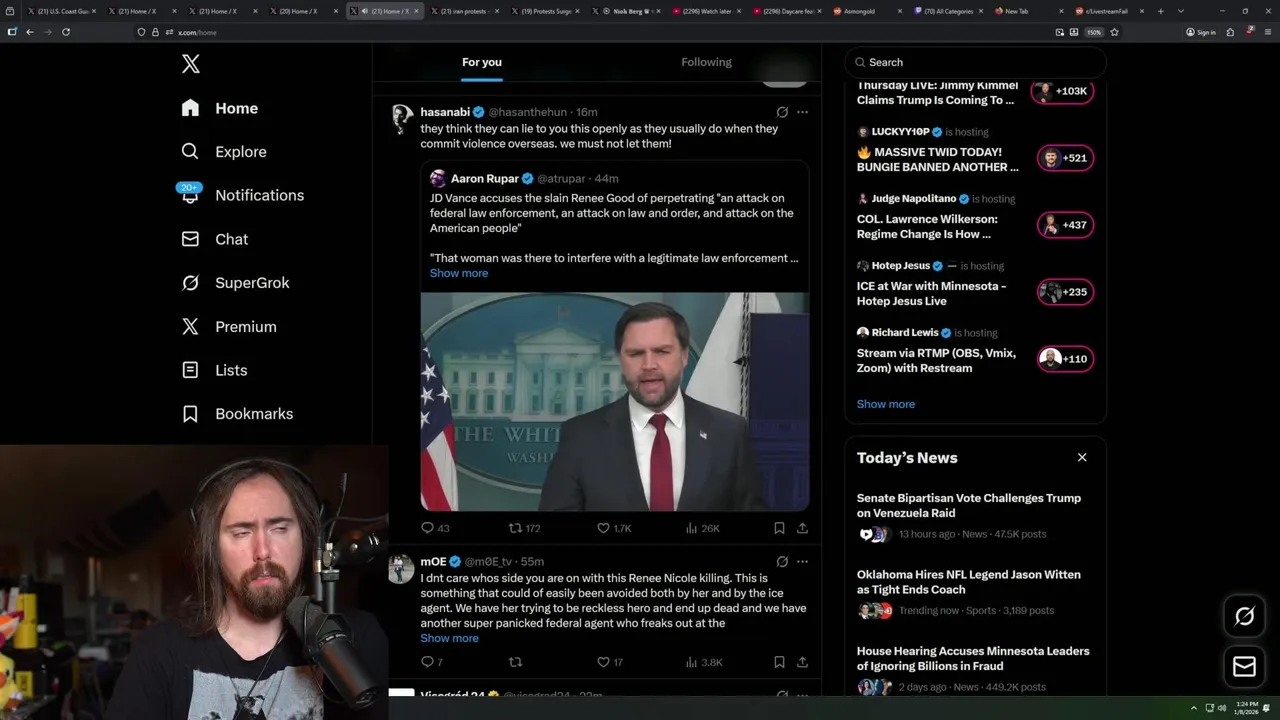Click the Search input field
Viewport: 1280px width, 720px height.
(x=975, y=62)
